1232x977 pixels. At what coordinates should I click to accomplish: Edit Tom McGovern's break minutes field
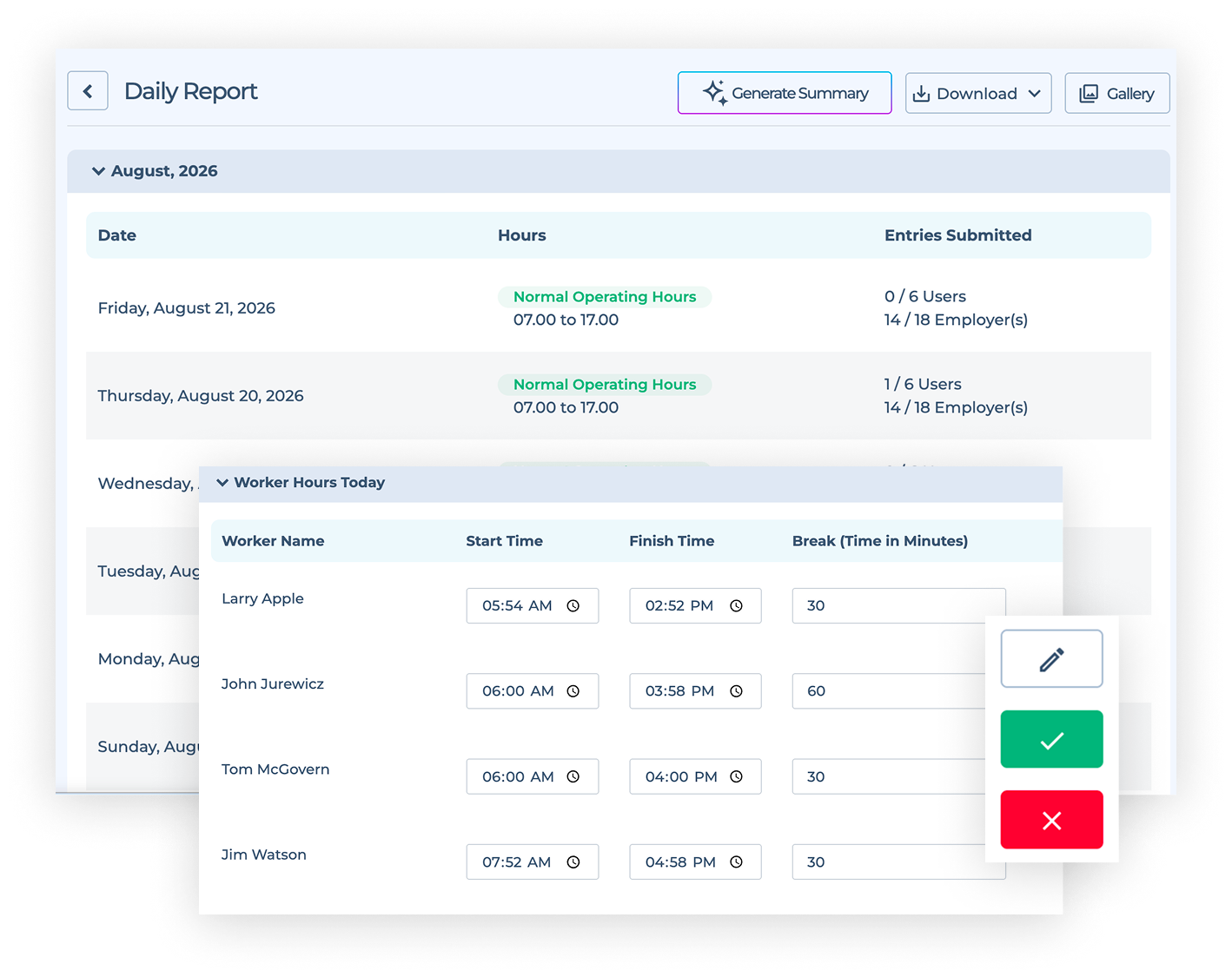(890, 776)
